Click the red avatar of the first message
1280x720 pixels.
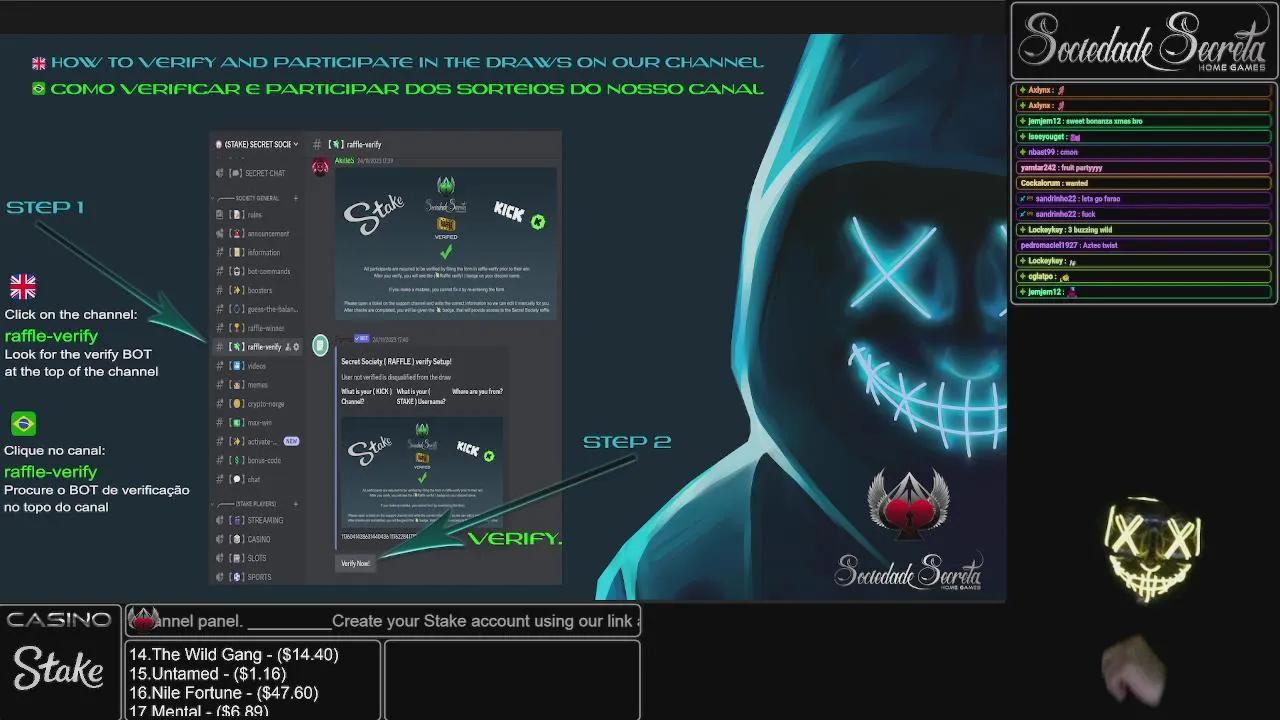click(320, 167)
